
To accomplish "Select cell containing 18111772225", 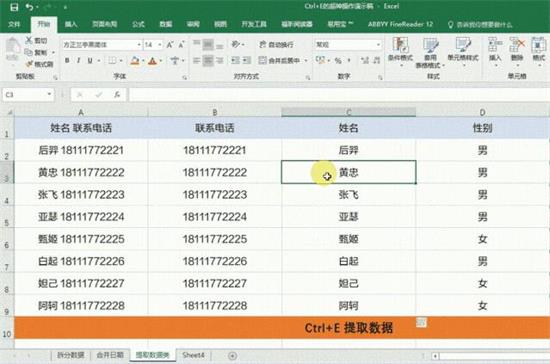I will (215, 239).
